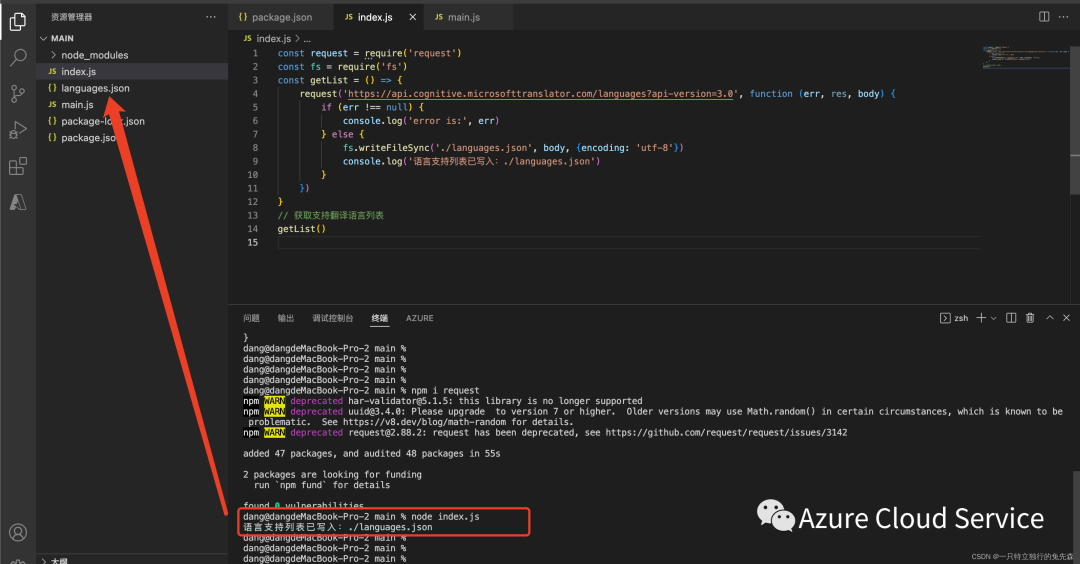Open the Extensions view
Viewport: 1080px width, 564px height.
(18, 166)
